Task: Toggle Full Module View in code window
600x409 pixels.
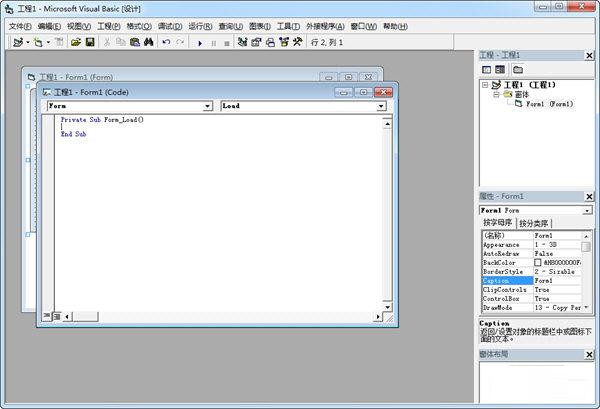Action: tap(56, 316)
